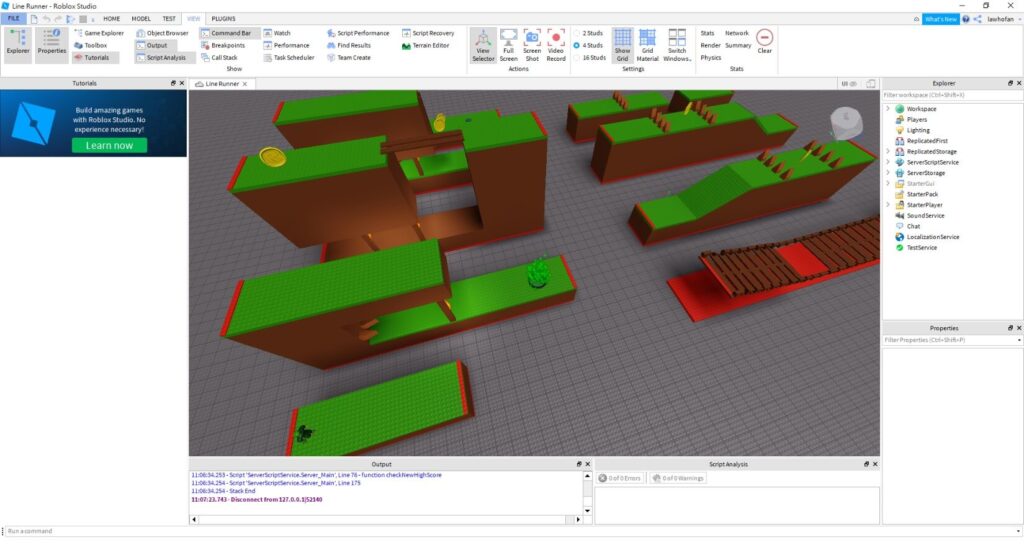This screenshot has height=555, width=1024.
Task: Toggle the Explorer panel button
Action: [x=18, y=44]
